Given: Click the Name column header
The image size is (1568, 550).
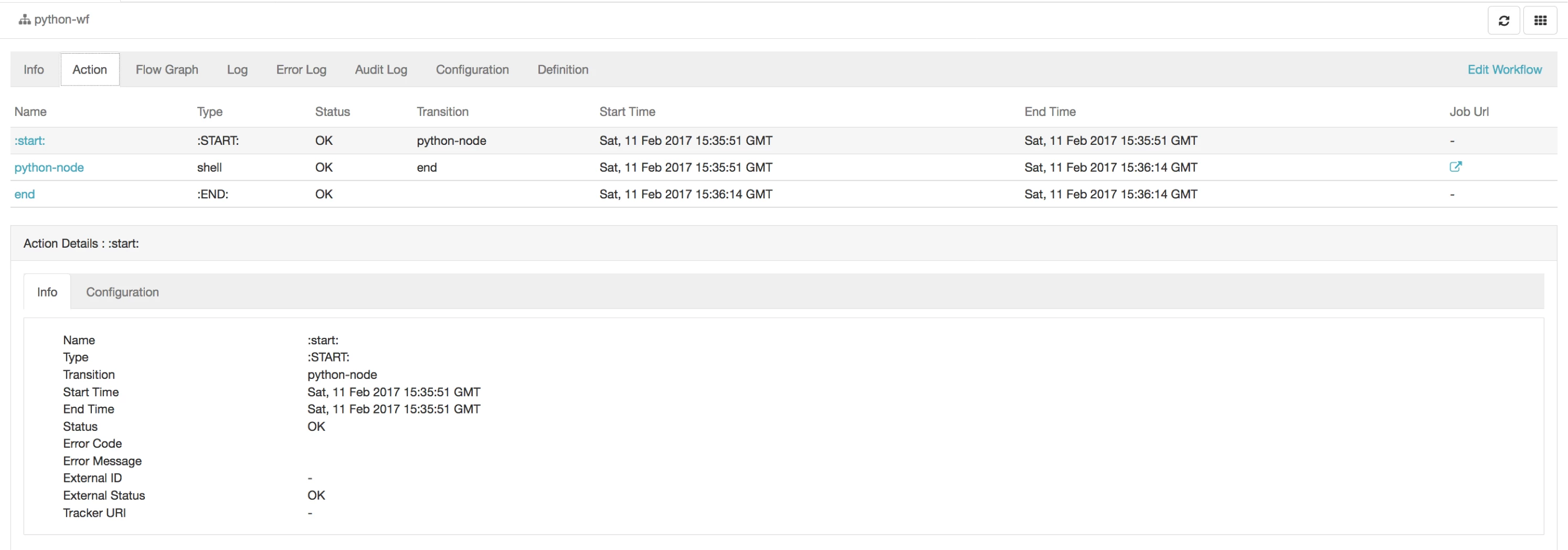Looking at the screenshot, I should 30,111.
